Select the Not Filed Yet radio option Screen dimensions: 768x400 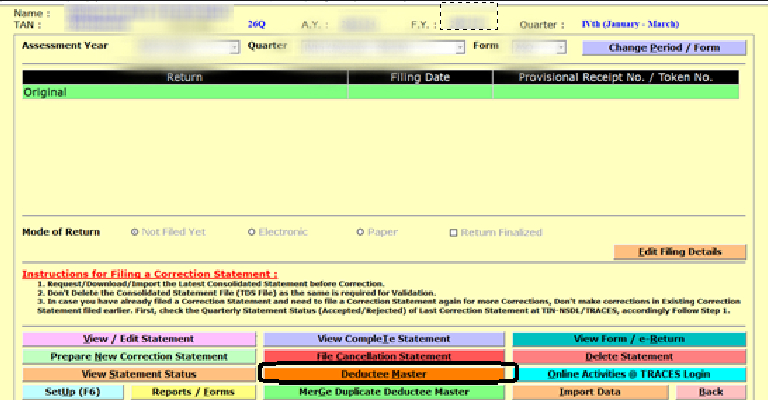click(x=135, y=232)
